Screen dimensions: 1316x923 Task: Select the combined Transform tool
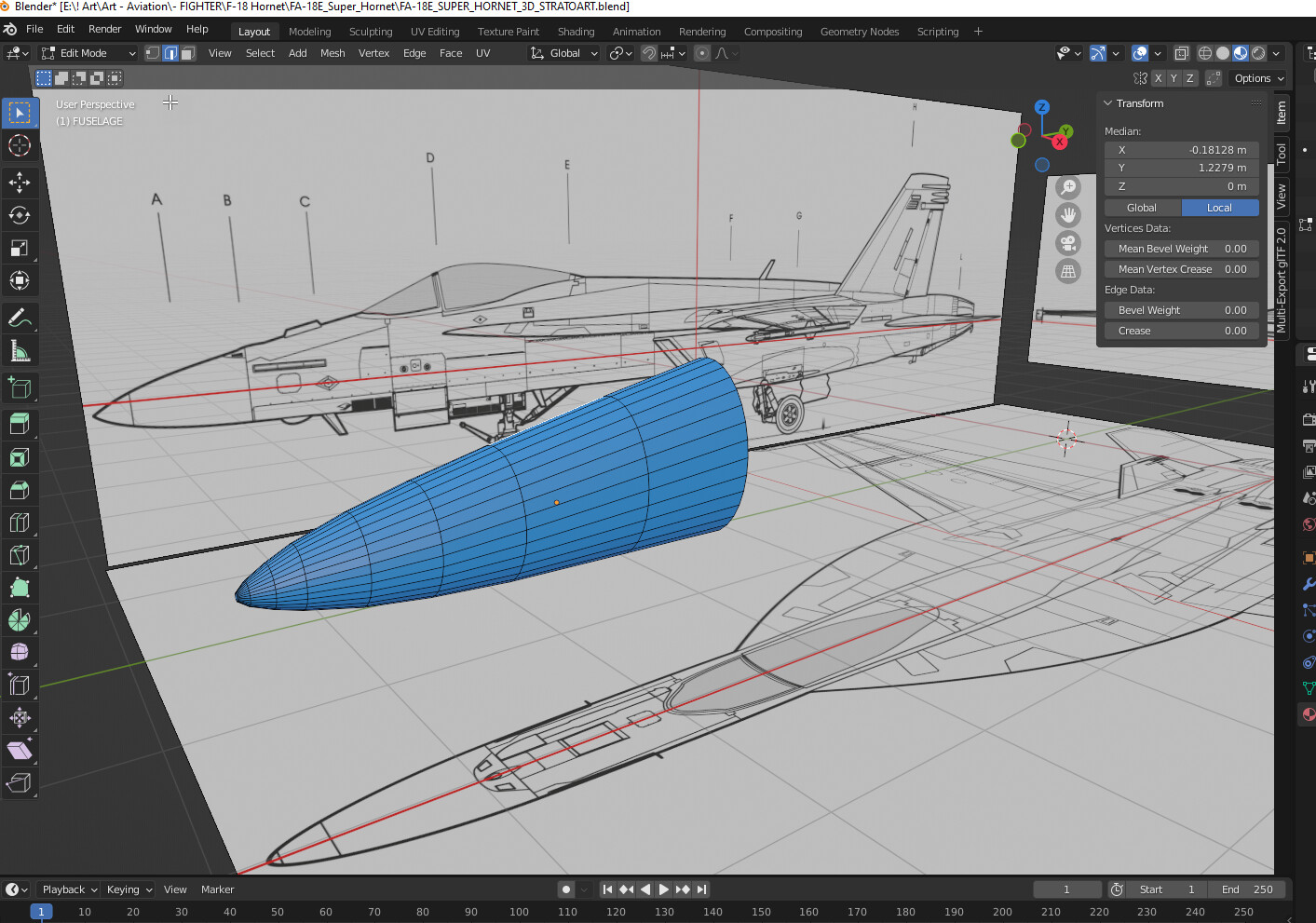click(x=20, y=280)
